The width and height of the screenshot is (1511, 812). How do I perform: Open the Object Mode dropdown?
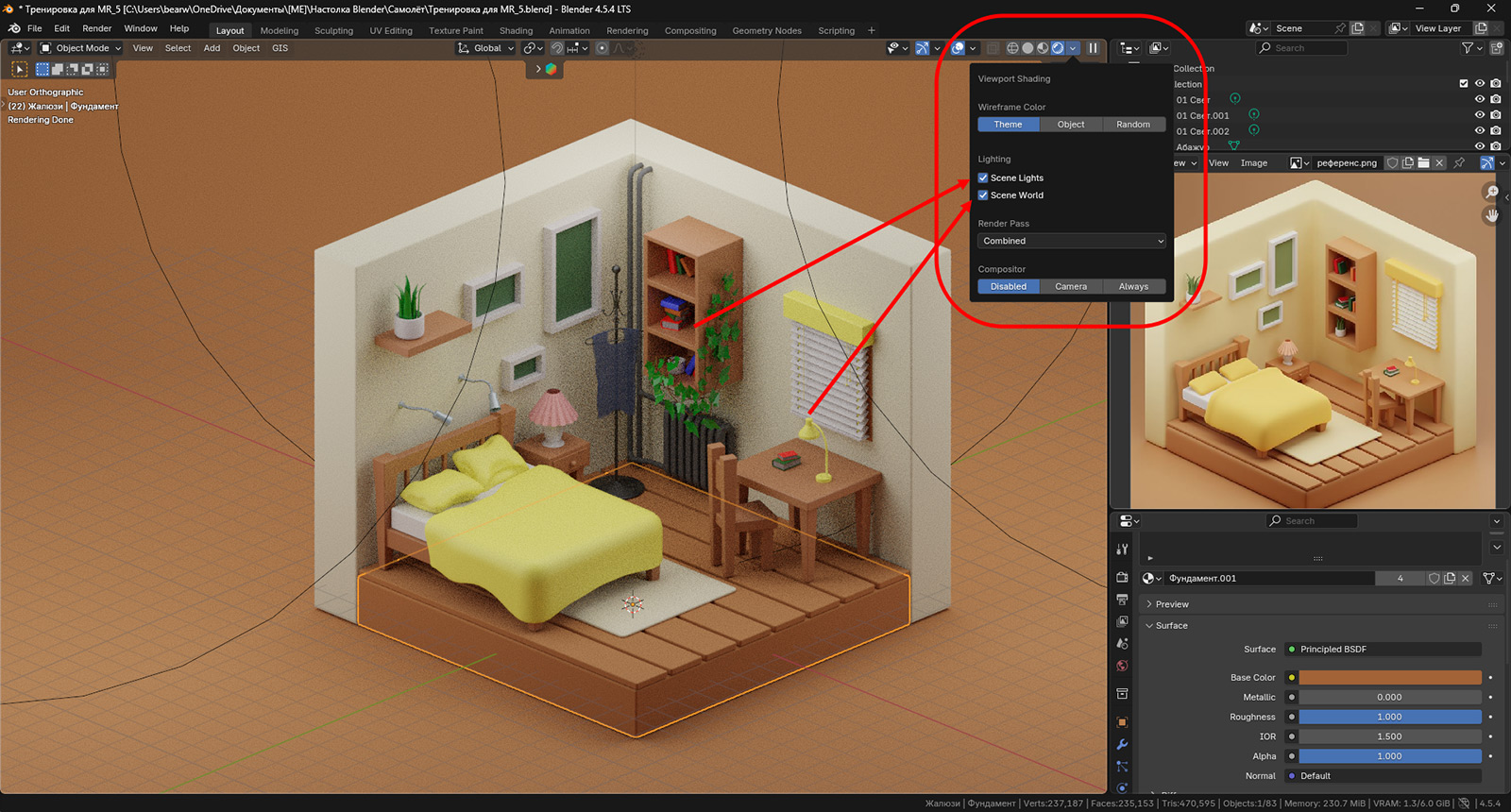click(x=81, y=48)
